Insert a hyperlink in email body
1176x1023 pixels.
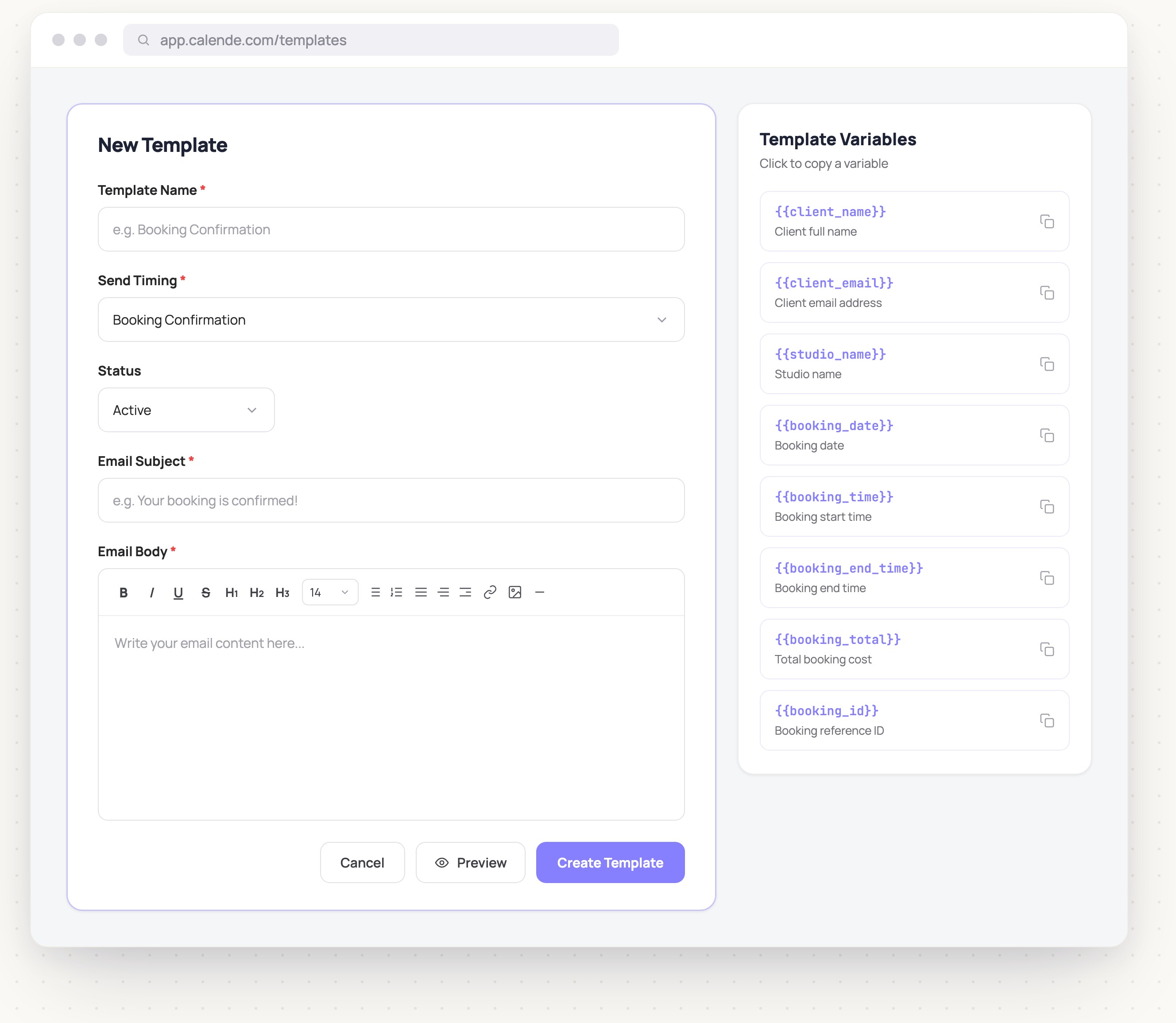click(x=490, y=593)
